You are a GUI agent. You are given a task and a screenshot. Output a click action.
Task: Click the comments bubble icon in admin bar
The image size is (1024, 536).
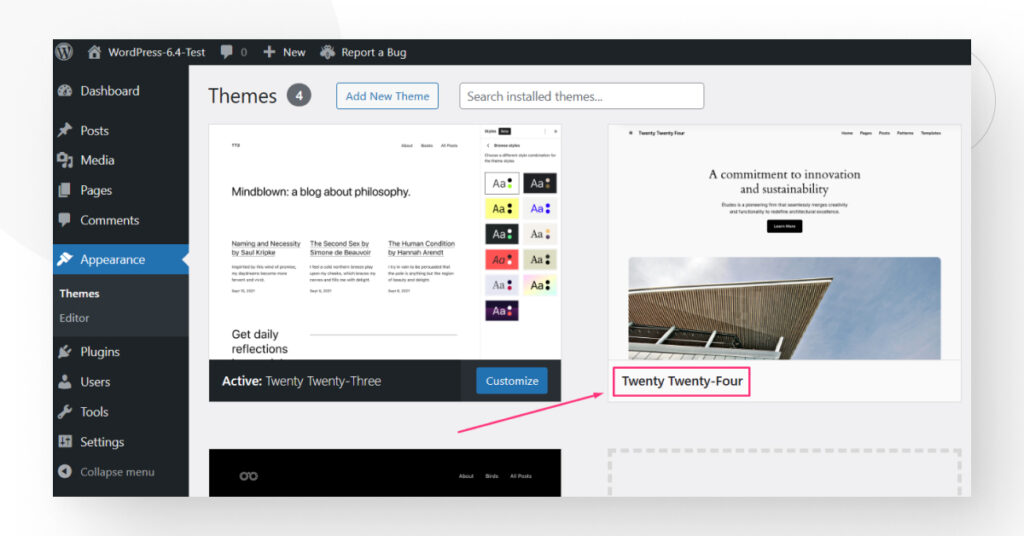227,52
